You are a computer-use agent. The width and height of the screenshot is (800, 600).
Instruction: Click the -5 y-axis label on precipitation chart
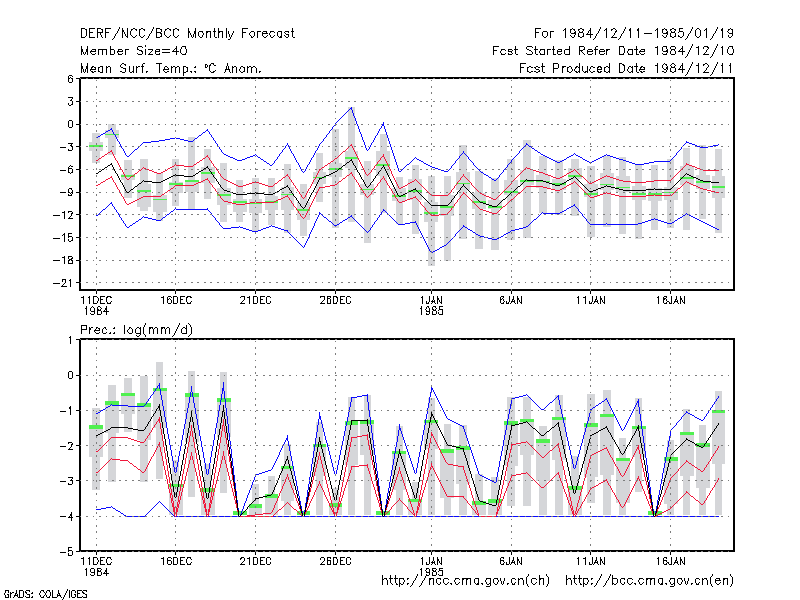point(67,552)
